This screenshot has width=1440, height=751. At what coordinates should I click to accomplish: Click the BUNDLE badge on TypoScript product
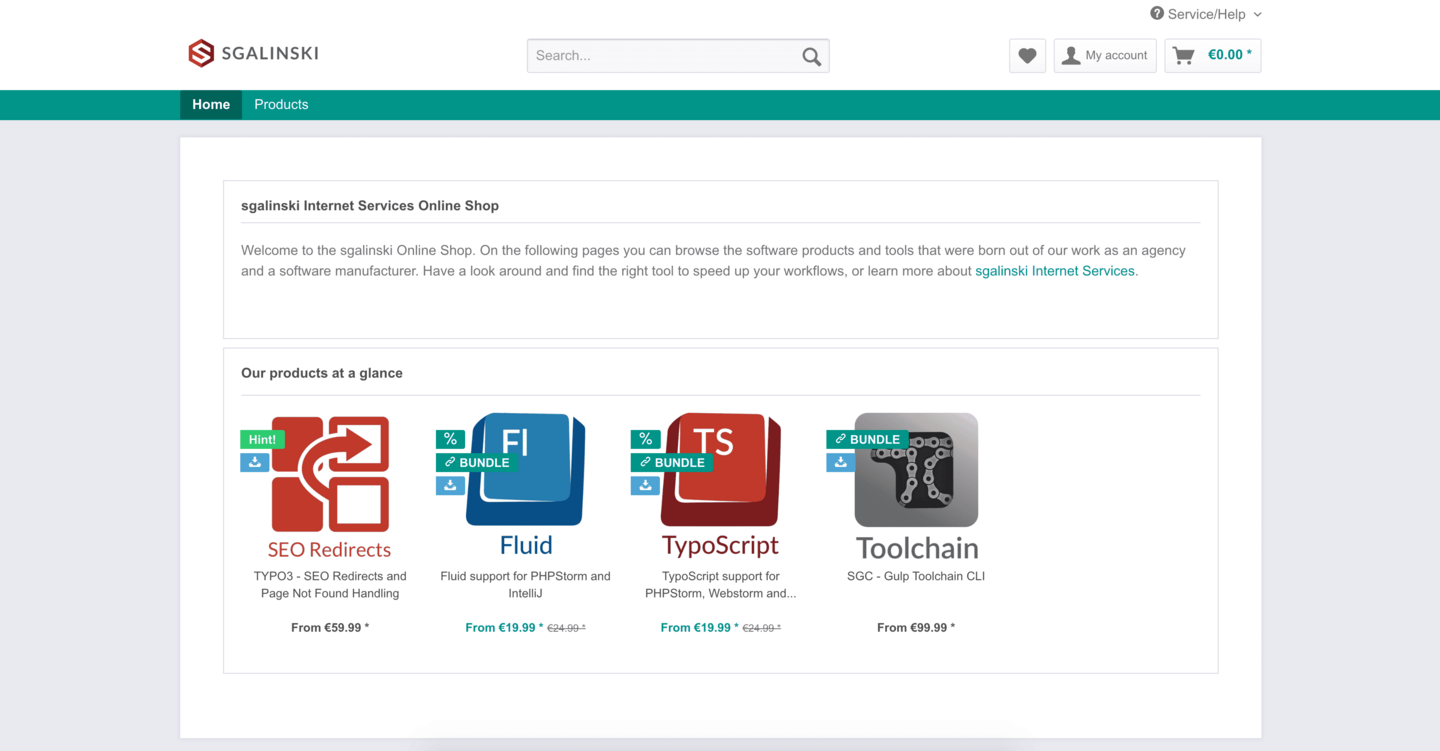coord(672,462)
